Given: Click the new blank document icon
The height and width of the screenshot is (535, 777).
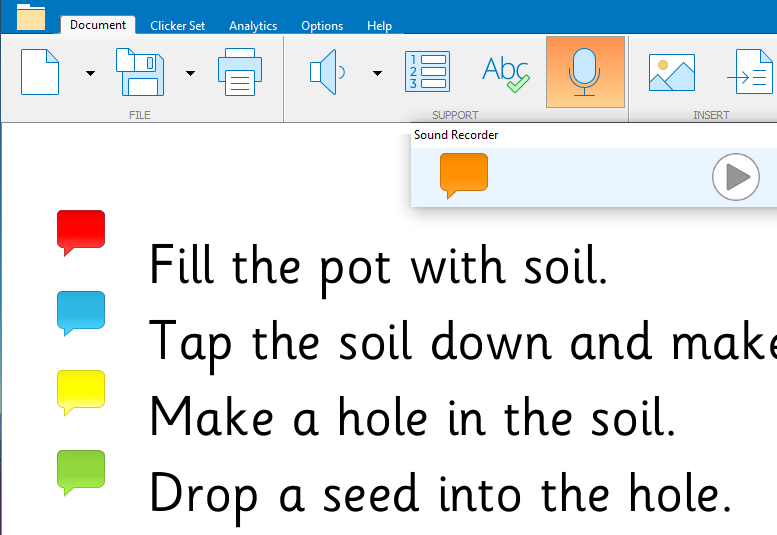Looking at the screenshot, I should click(x=40, y=72).
